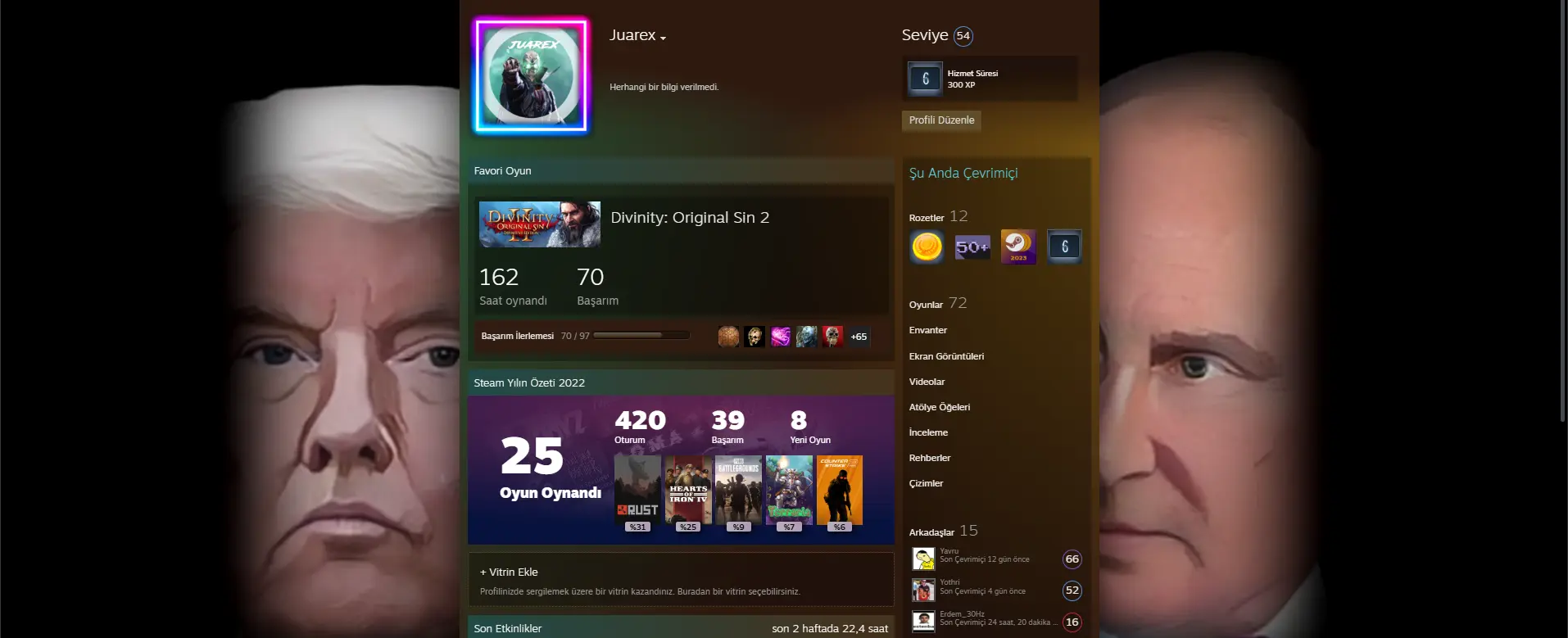Viewport: 1568px width, 638px height.
Task: Click the gold coin badge icon
Action: (927, 247)
